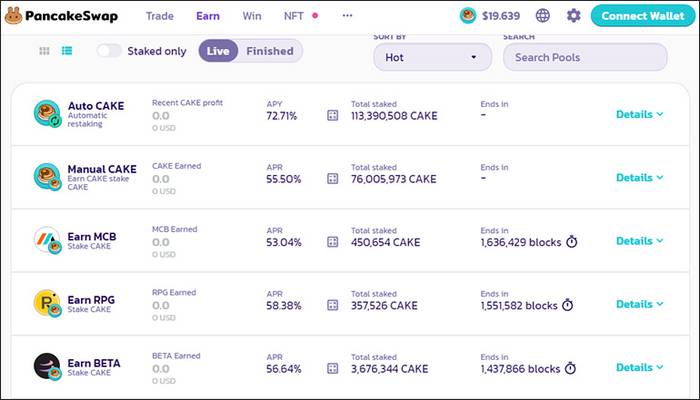Open the language globe selector

point(542,16)
